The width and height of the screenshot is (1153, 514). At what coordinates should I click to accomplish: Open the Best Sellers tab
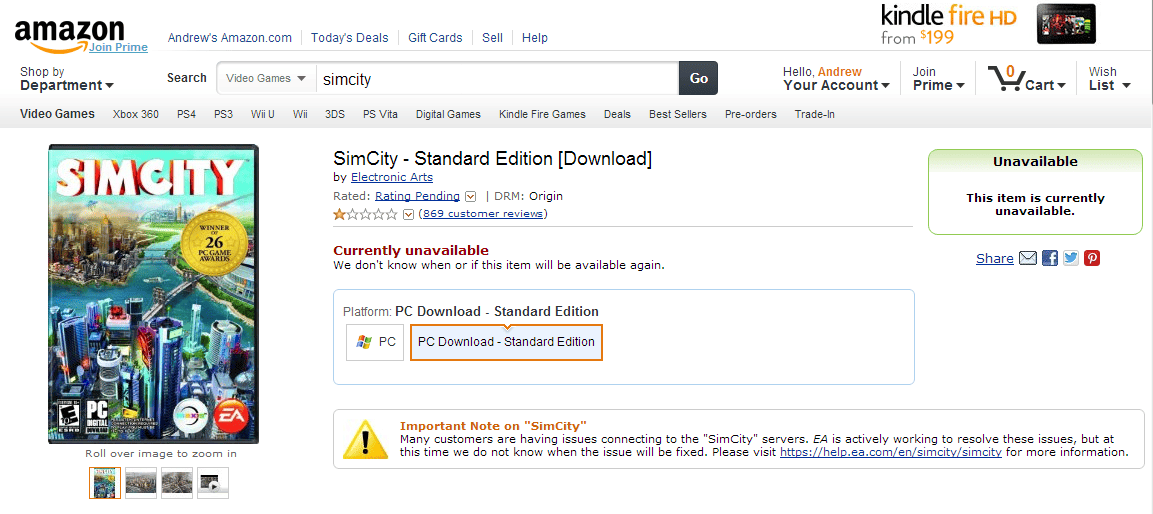677,114
